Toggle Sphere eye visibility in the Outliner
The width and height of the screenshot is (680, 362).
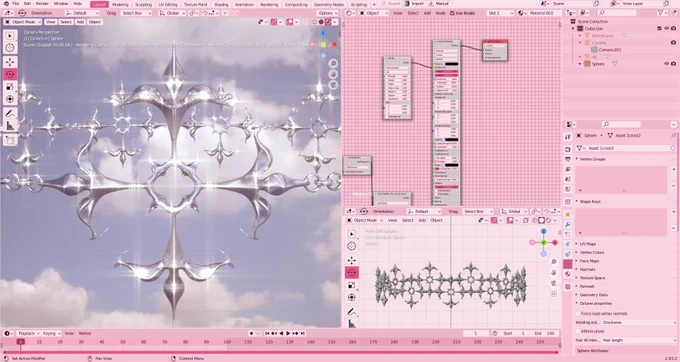point(667,64)
